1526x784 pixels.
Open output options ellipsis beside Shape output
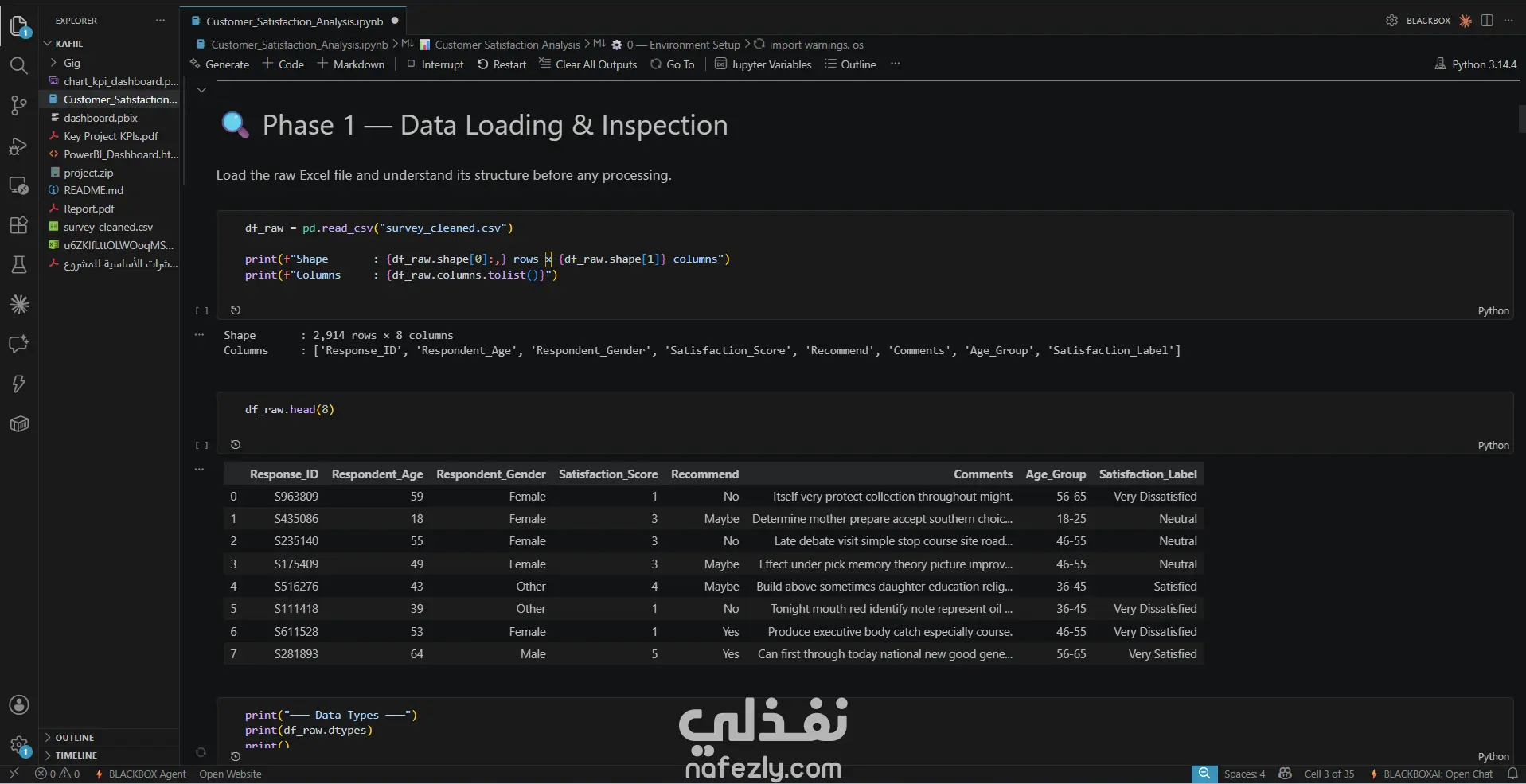pyautogui.click(x=199, y=335)
